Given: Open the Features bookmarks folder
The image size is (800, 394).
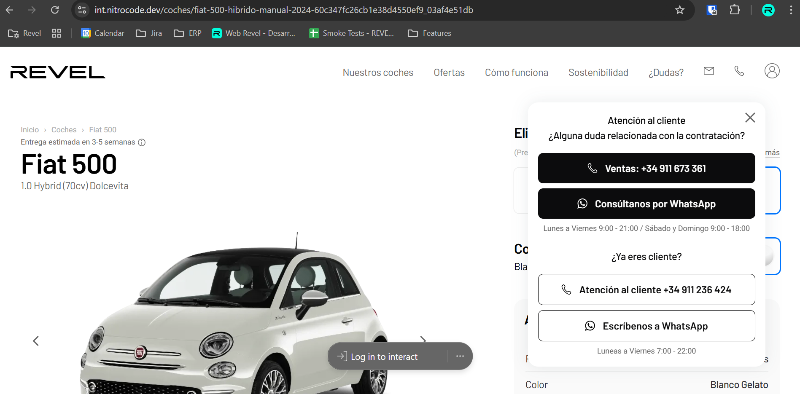Looking at the screenshot, I should [430, 33].
